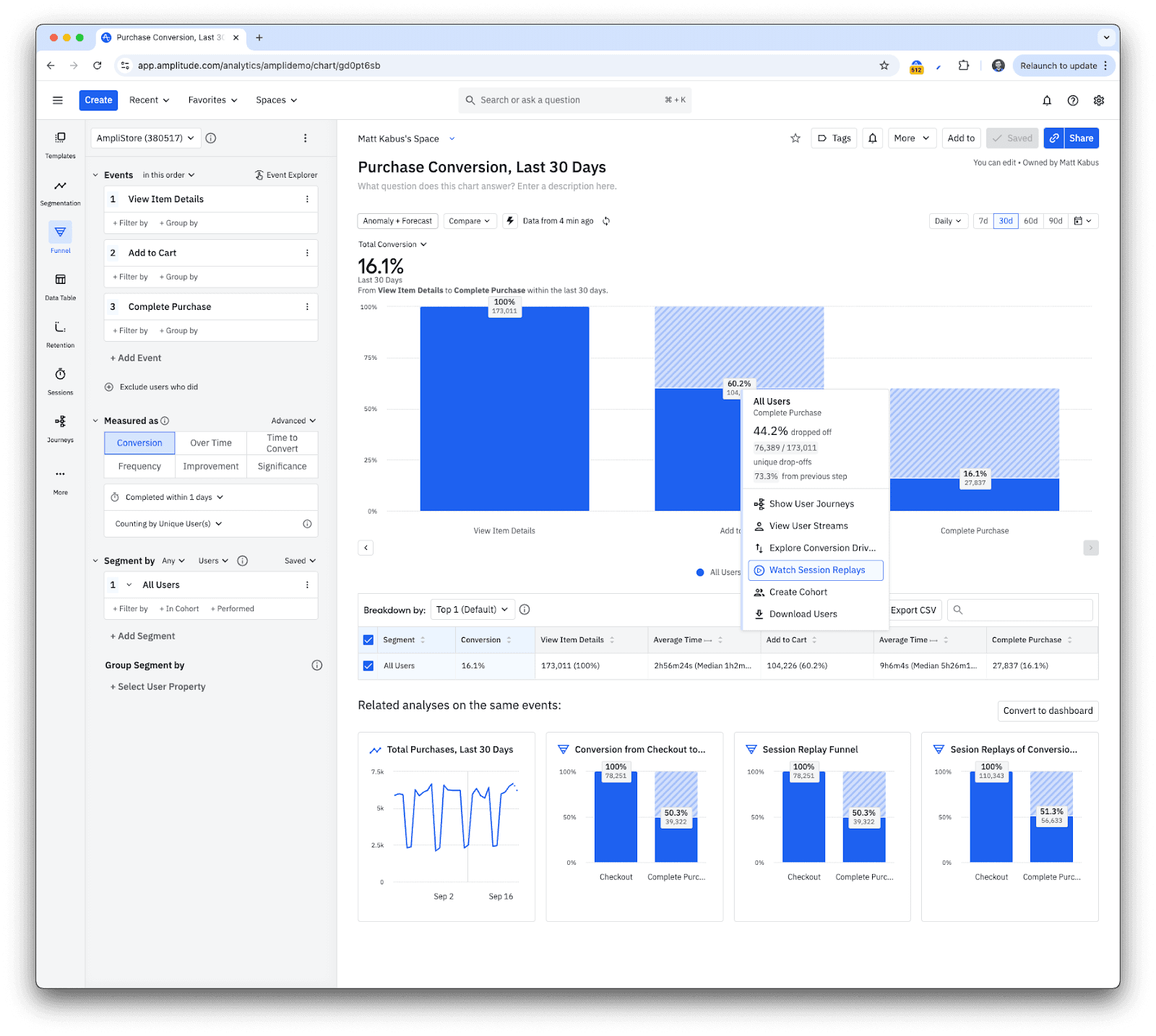1156x1036 pixels.
Task: Collapse the Measured as section
Action: (x=96, y=420)
